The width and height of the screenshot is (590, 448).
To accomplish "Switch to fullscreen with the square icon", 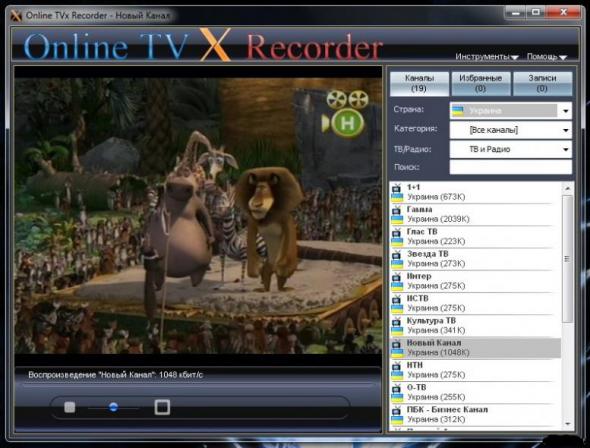I will [x=162, y=407].
